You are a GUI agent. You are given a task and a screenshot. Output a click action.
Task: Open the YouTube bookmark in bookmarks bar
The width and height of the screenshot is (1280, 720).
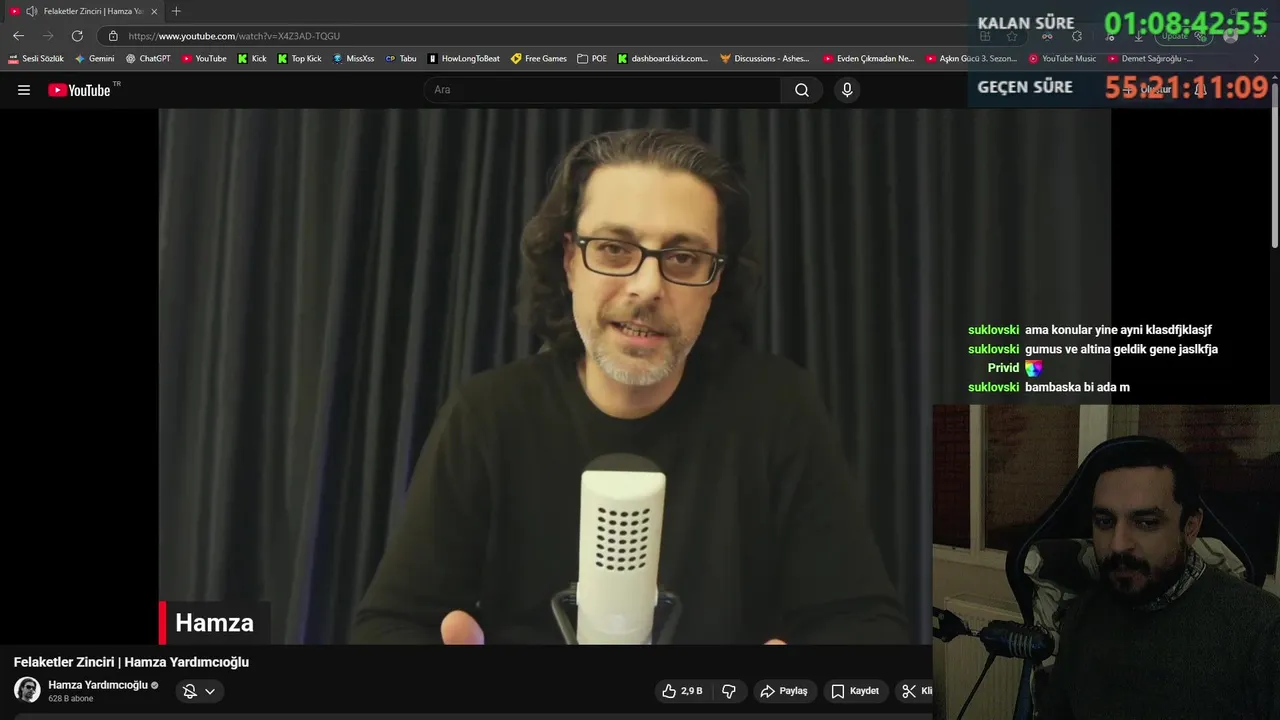pyautogui.click(x=204, y=59)
